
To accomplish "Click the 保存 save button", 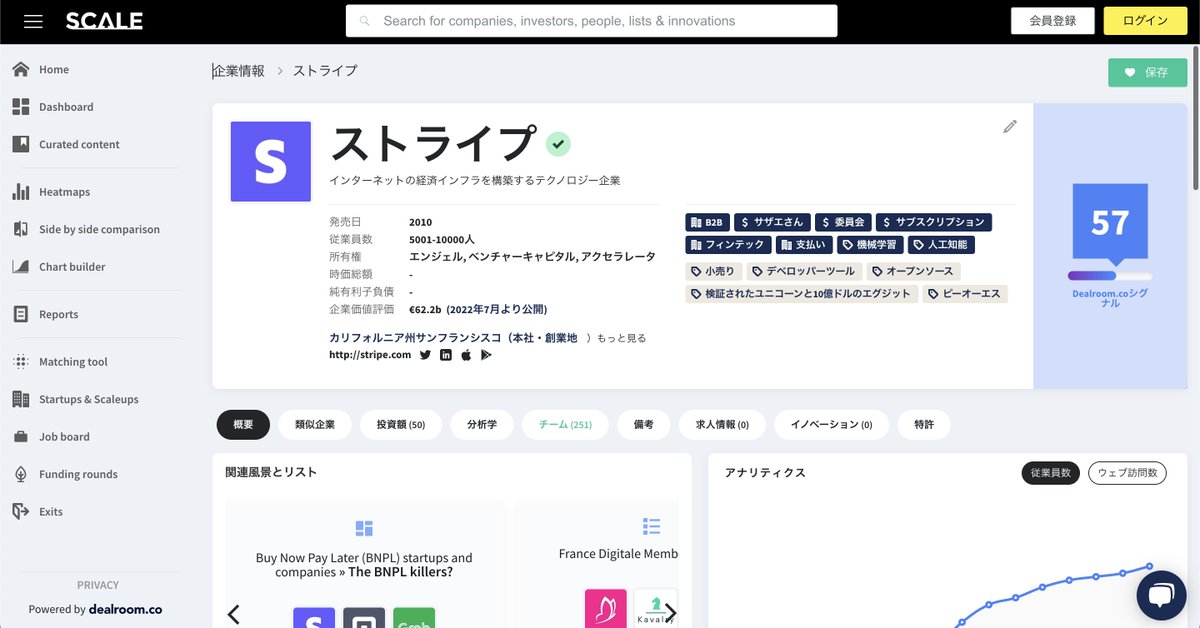I will [x=1147, y=72].
